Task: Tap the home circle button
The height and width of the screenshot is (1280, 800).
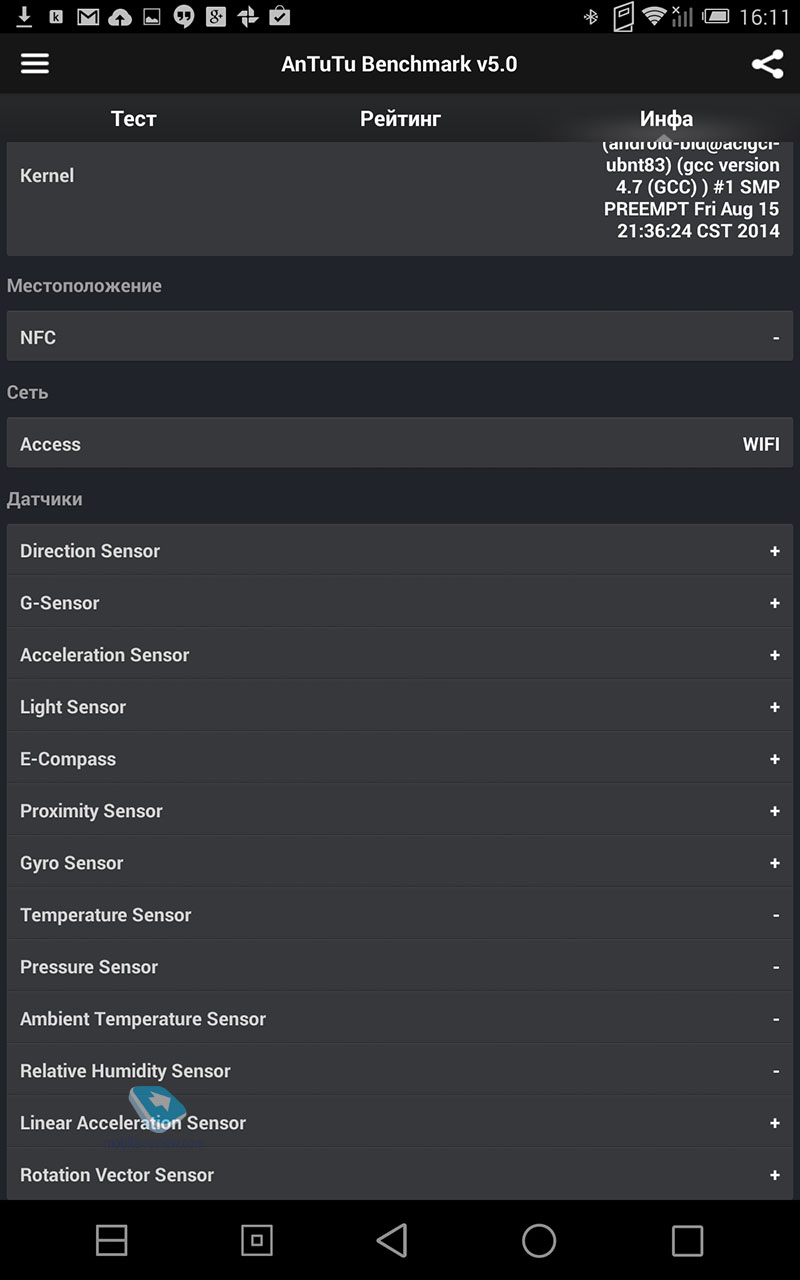Action: click(539, 1240)
